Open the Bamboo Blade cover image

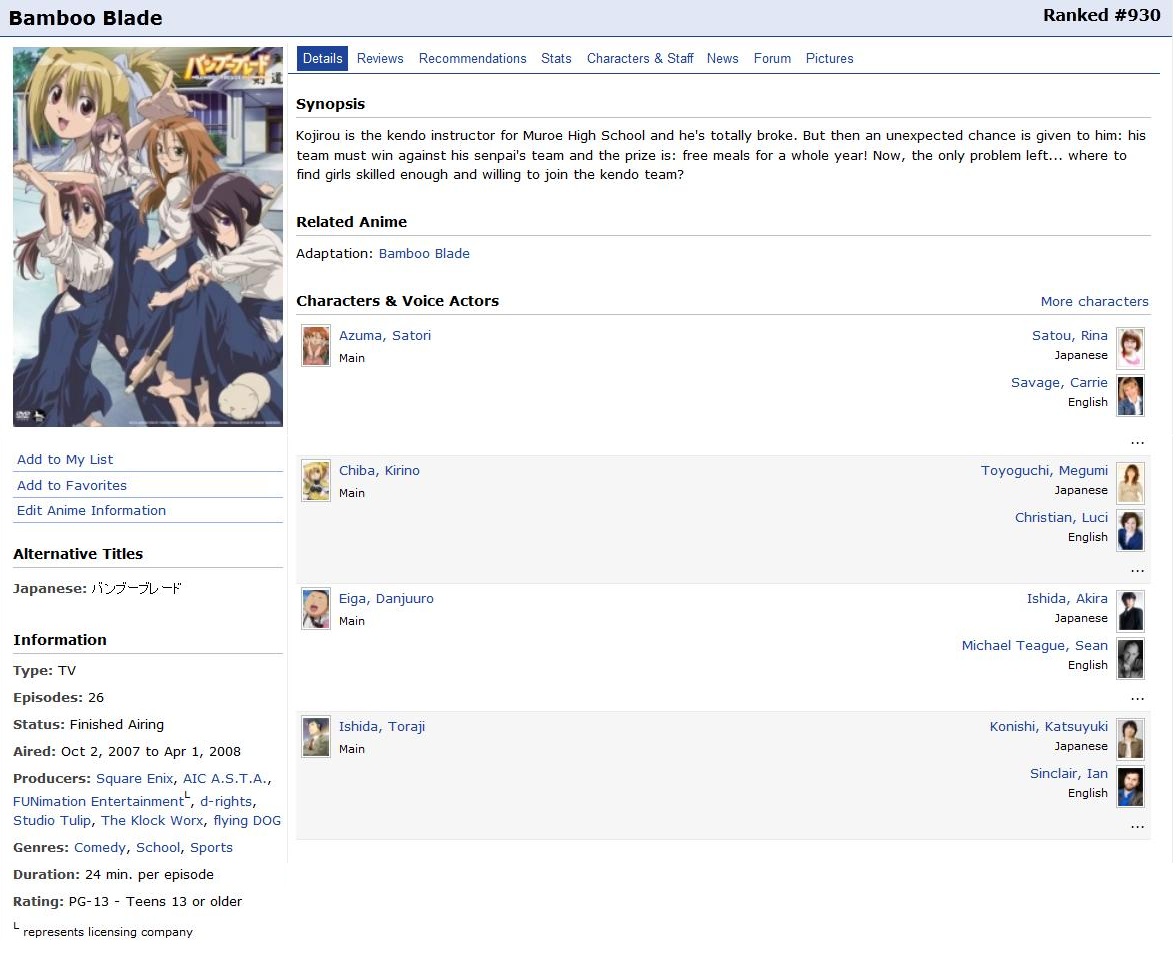point(148,237)
